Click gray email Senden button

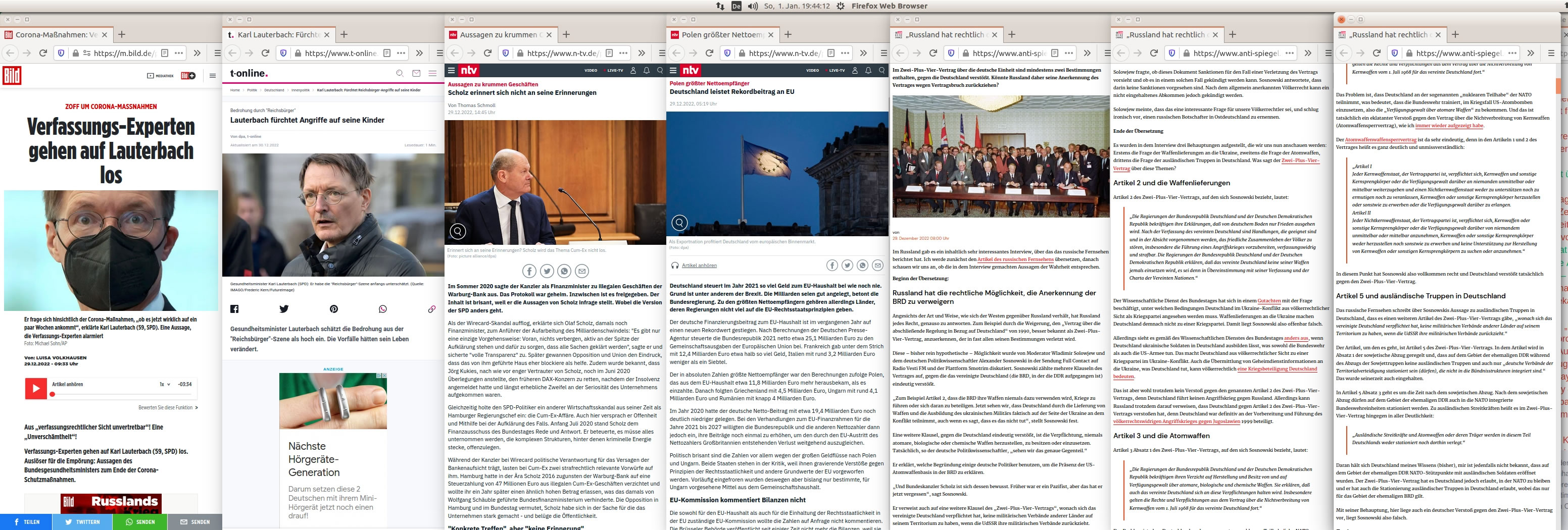[195, 521]
